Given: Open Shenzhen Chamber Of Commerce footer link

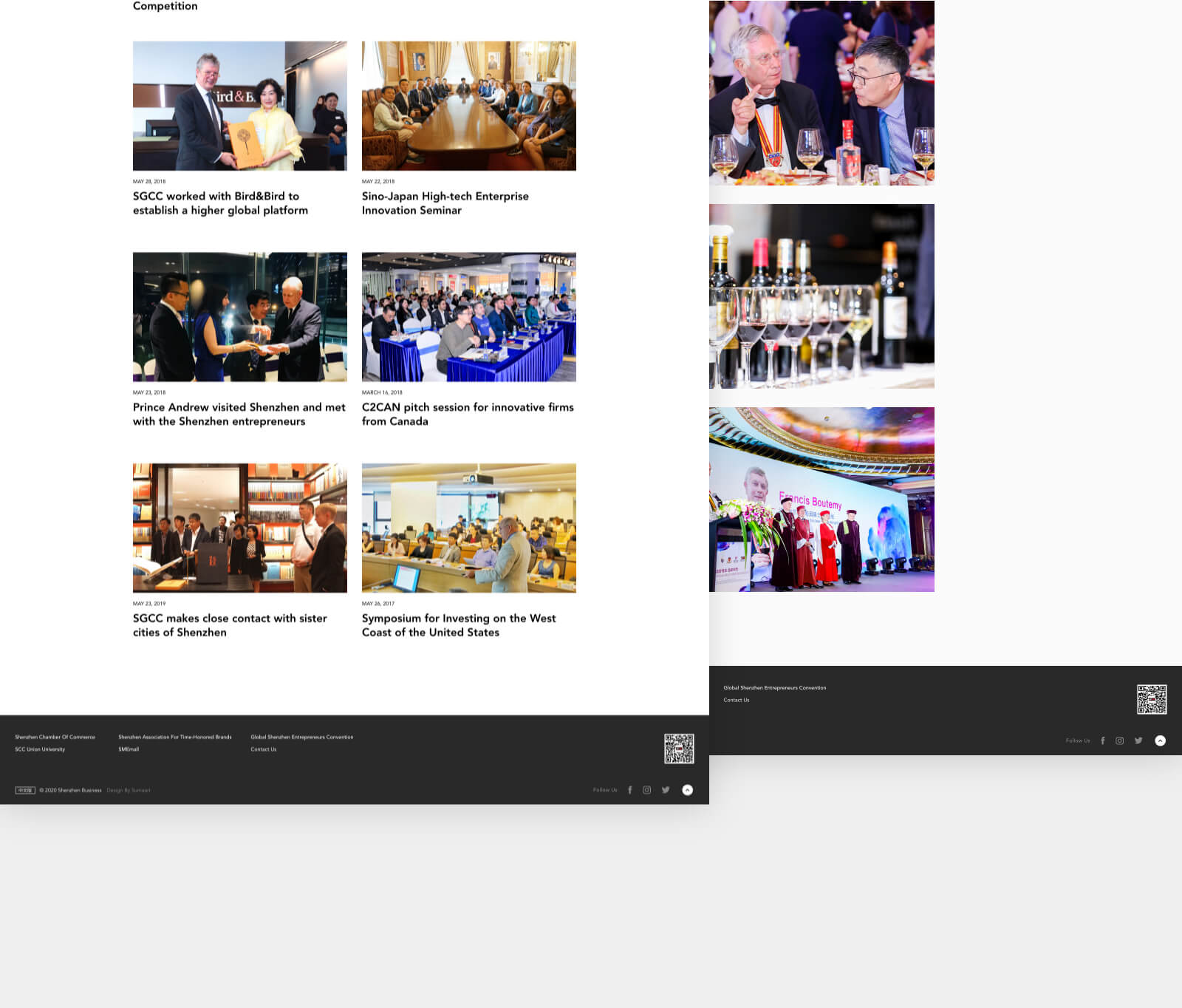Looking at the screenshot, I should click(x=55, y=737).
